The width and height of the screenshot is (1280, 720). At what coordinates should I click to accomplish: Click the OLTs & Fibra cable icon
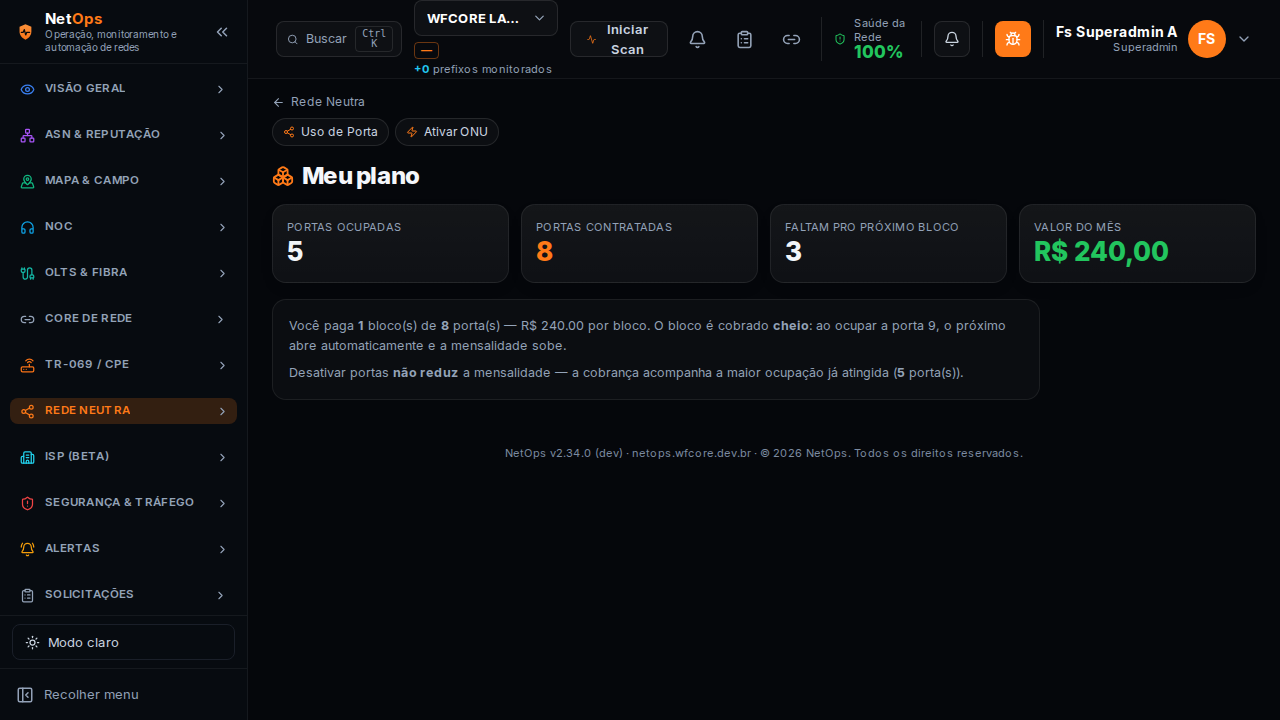click(28, 273)
